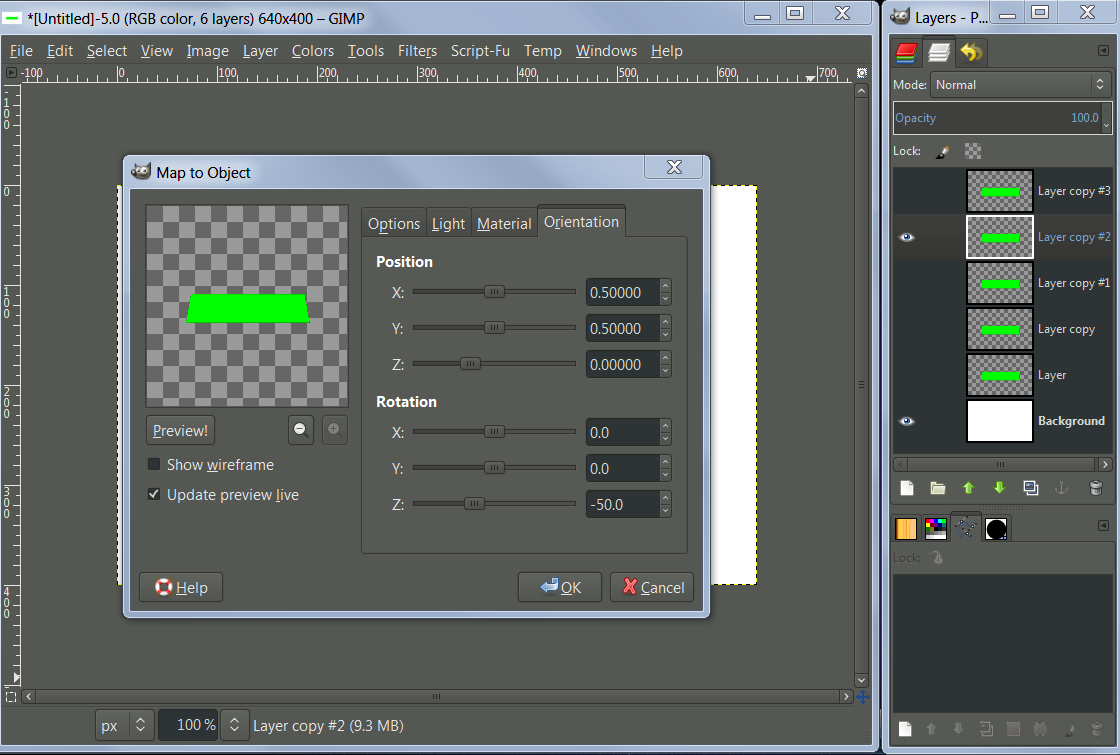The width and height of the screenshot is (1120, 755).
Task: Open the Channels tab in the Layers dock
Action: tap(906, 52)
